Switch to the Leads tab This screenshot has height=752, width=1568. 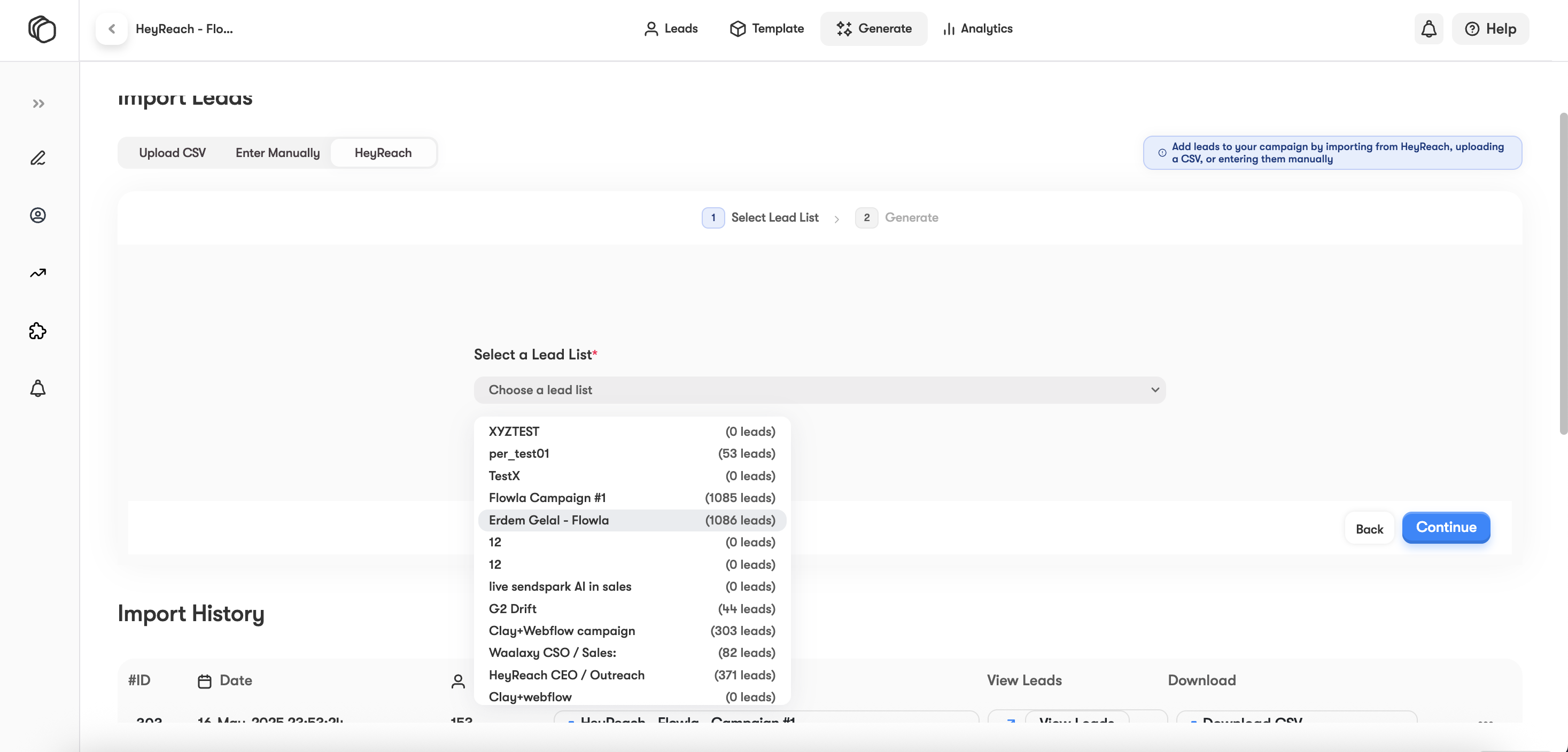click(671, 29)
